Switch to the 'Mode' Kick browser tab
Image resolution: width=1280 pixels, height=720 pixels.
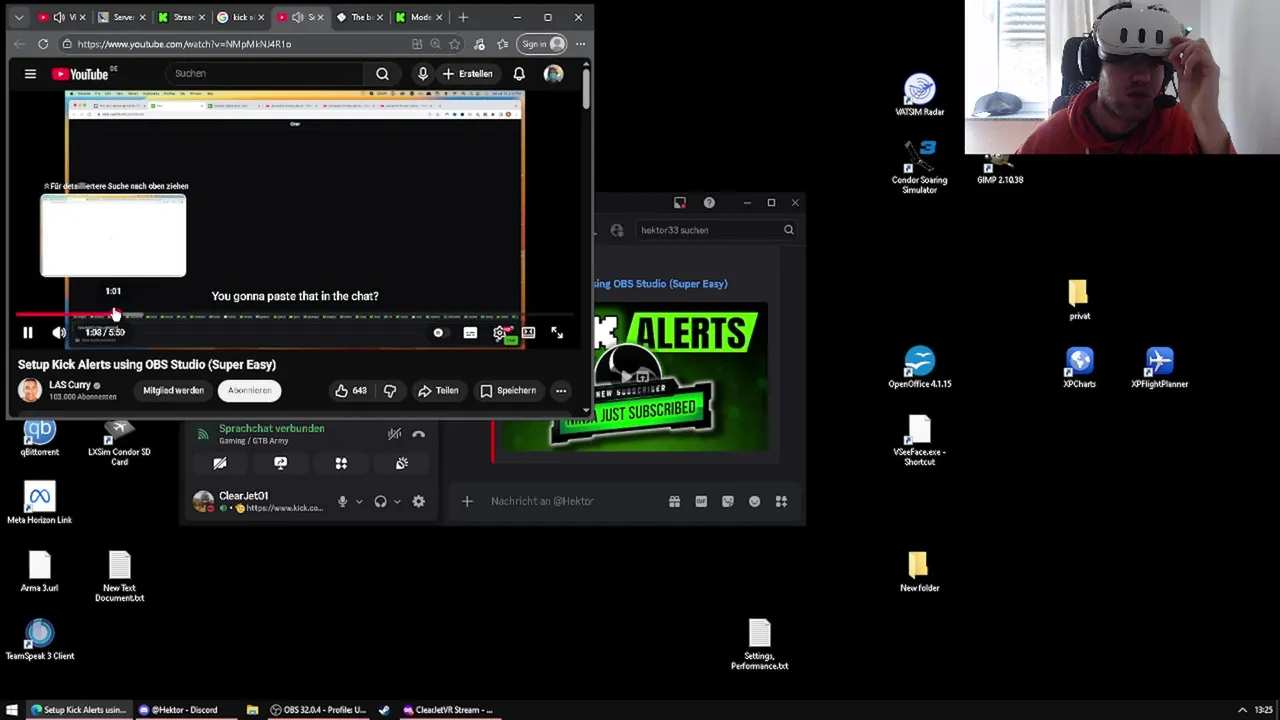pyautogui.click(x=420, y=17)
